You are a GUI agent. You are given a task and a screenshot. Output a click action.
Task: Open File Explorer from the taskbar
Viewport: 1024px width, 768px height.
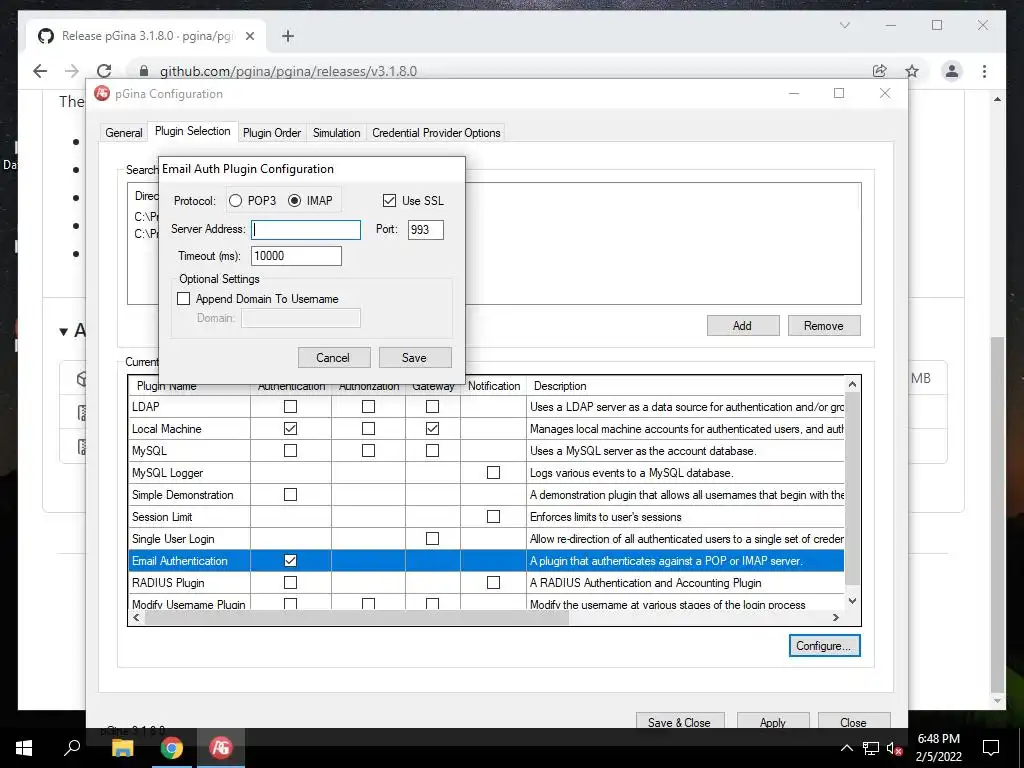pos(122,748)
